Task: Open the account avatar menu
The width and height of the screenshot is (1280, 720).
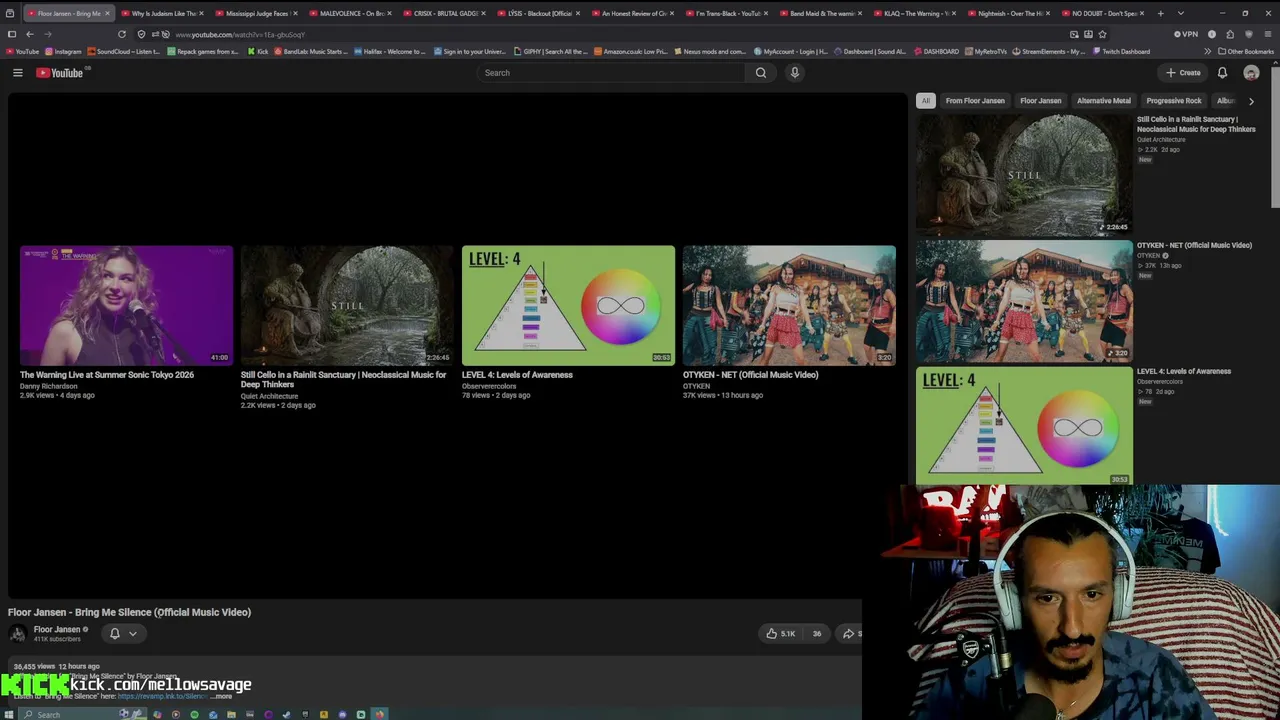Action: tap(1251, 73)
